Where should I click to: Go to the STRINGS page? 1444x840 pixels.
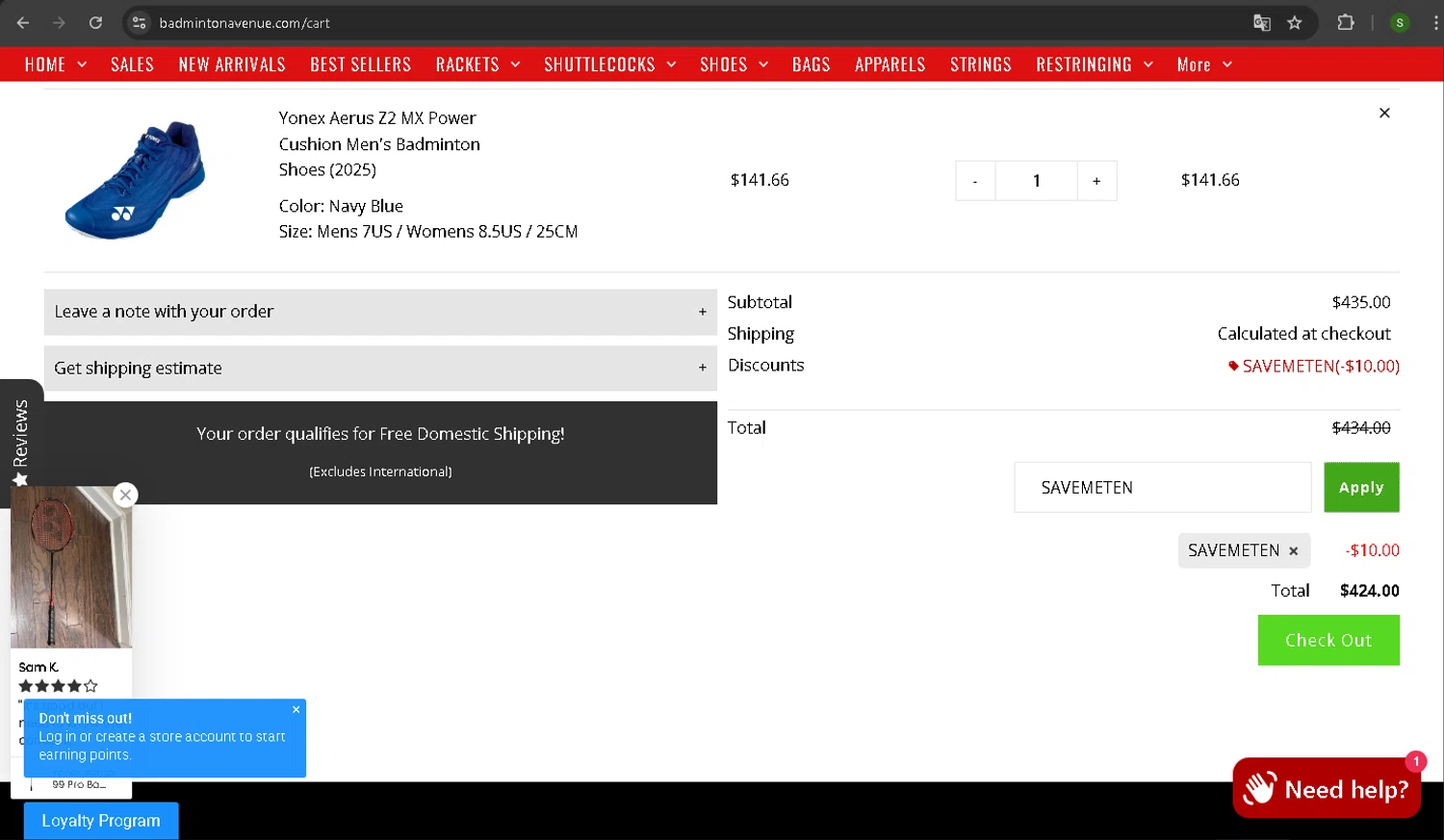[980, 64]
